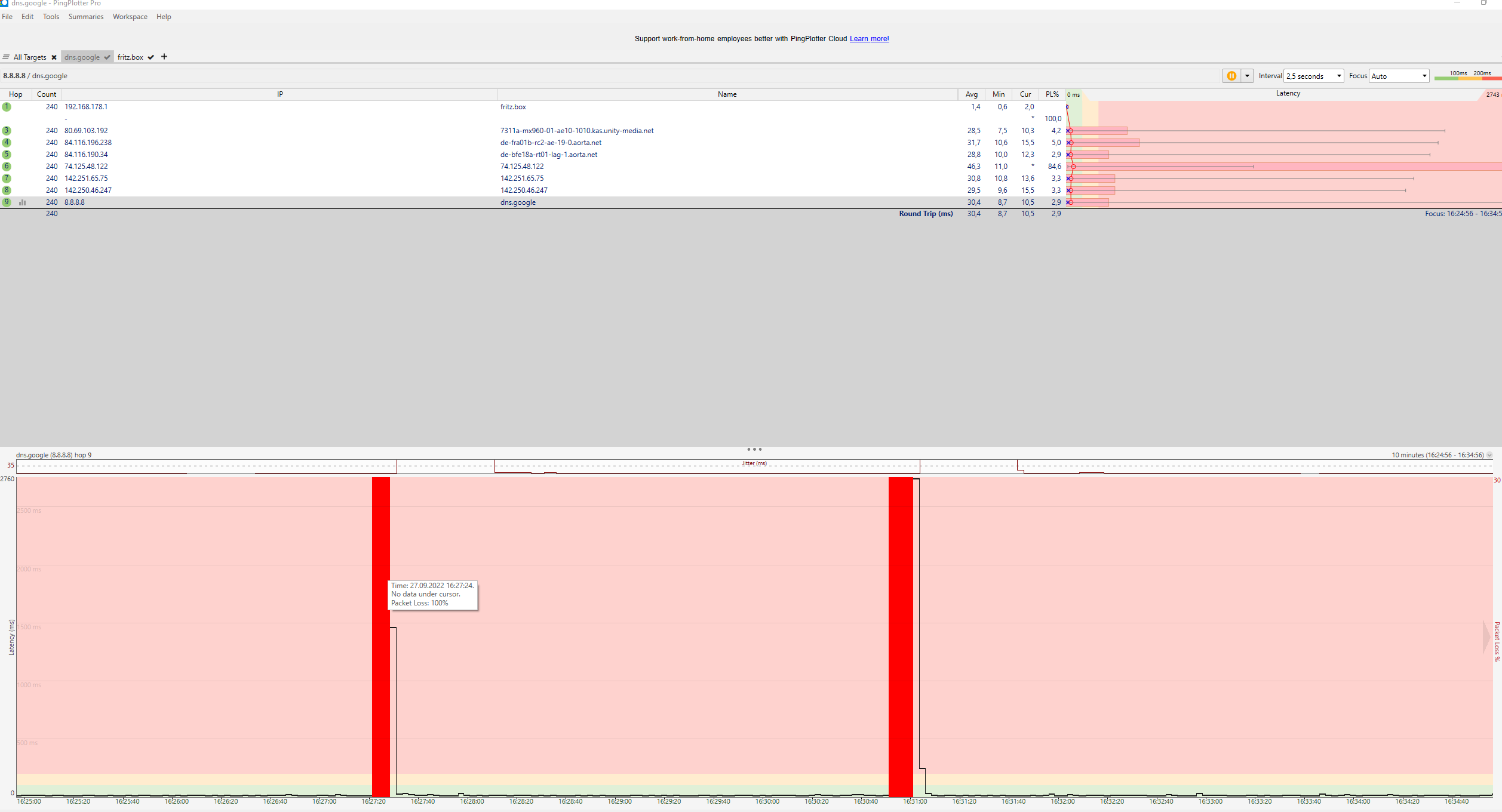1502x812 pixels.
Task: Add a new target tab with plus icon
Action: [164, 57]
